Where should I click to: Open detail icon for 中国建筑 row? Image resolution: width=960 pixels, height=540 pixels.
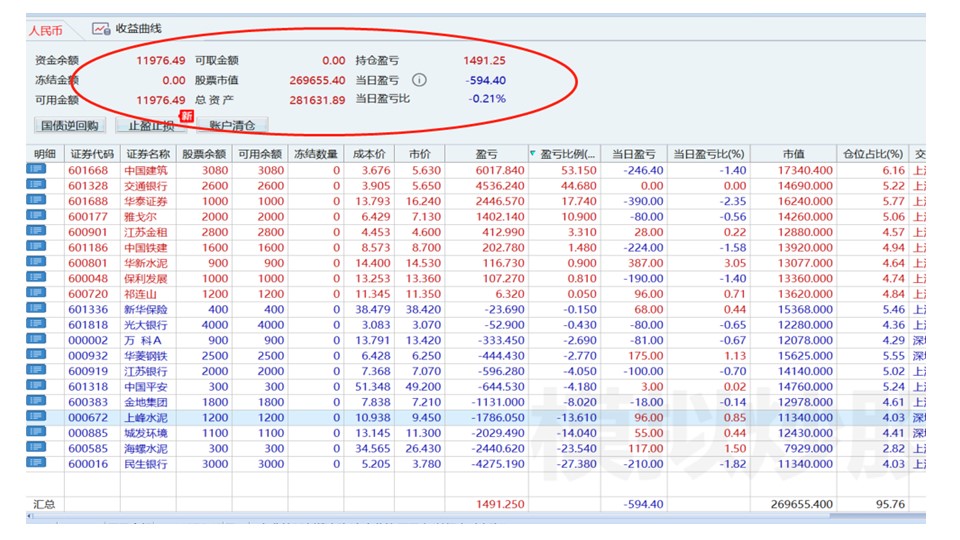click(36, 169)
